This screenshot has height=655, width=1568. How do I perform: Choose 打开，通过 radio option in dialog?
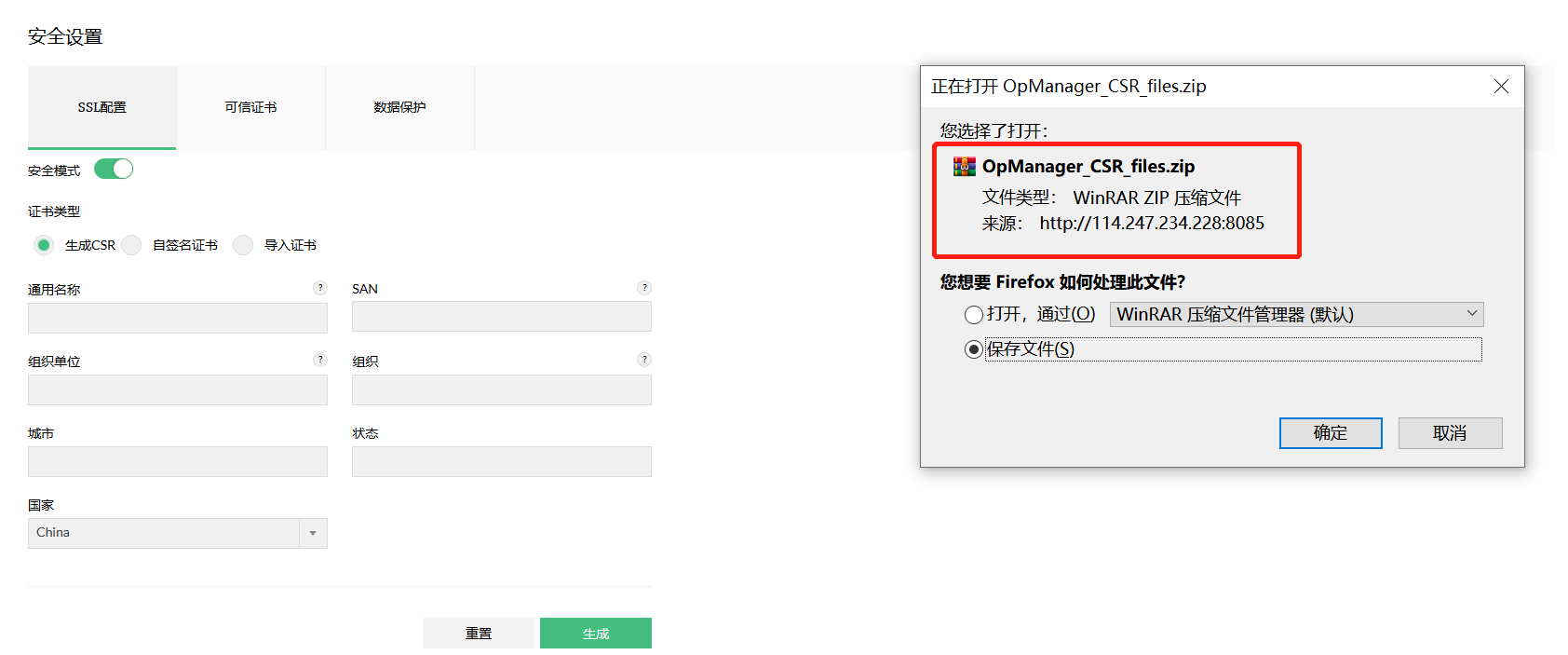click(x=974, y=315)
